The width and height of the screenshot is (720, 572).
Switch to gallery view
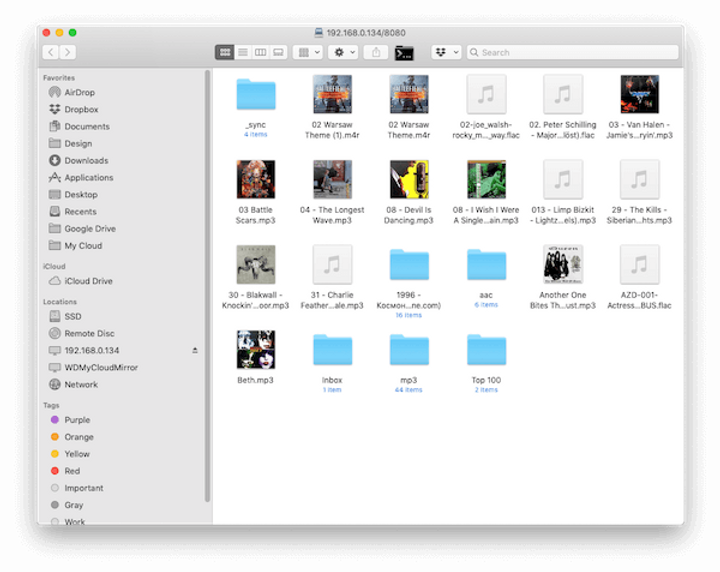[278, 52]
